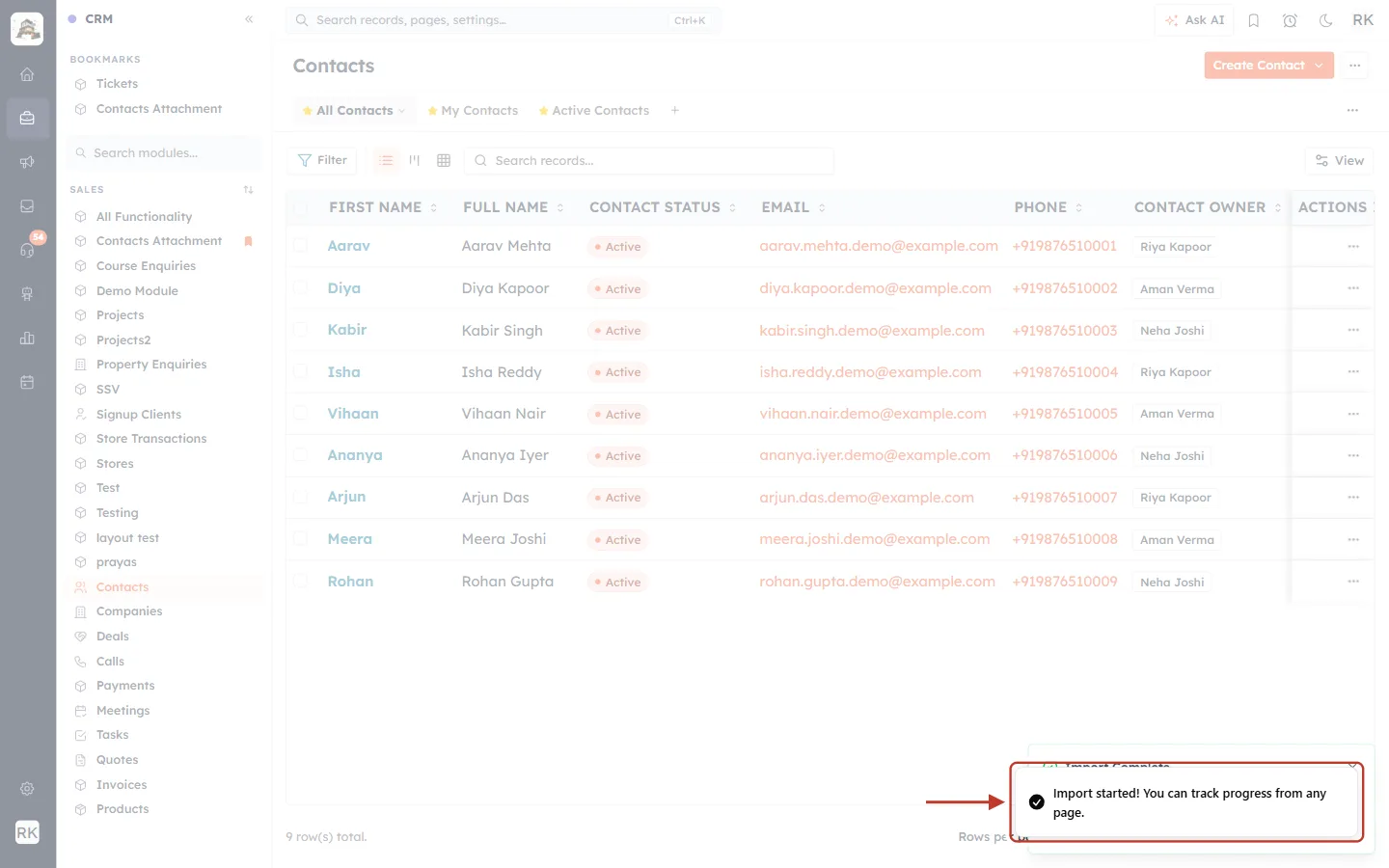
Task: Click the Ask AI button
Action: (1194, 20)
